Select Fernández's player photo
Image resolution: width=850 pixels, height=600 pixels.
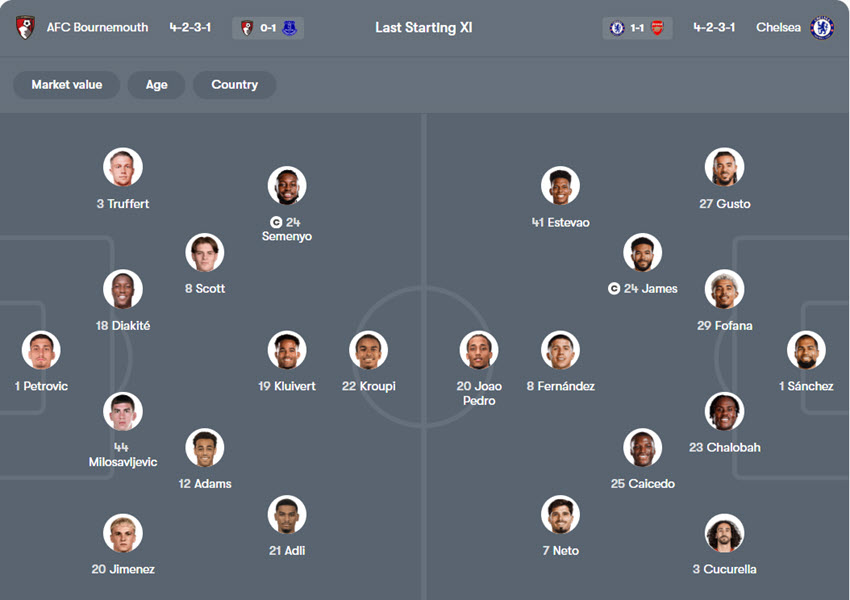coord(560,351)
